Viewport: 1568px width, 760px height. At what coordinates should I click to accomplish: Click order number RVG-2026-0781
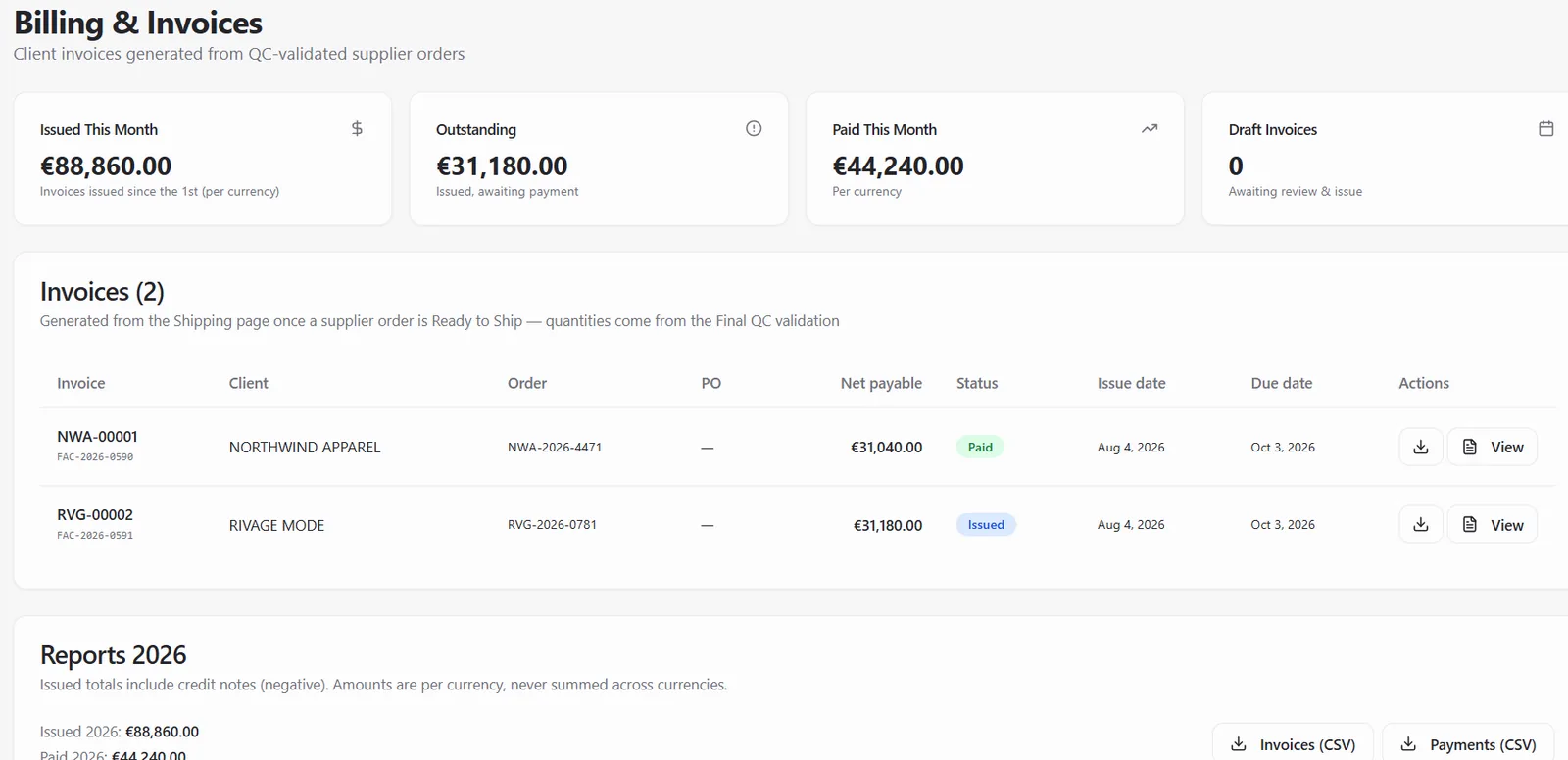(x=552, y=524)
